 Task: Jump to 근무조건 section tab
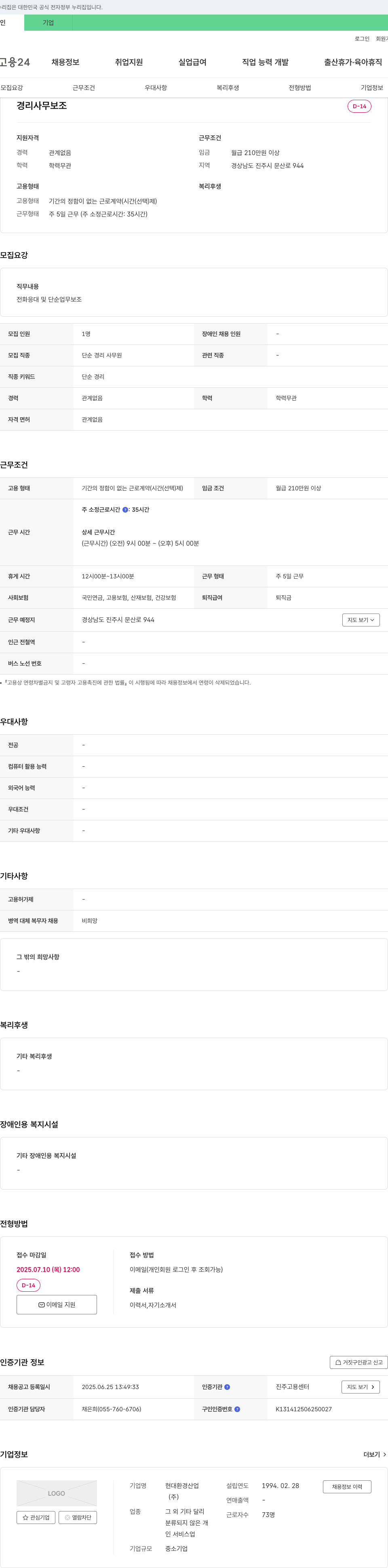coord(83,88)
